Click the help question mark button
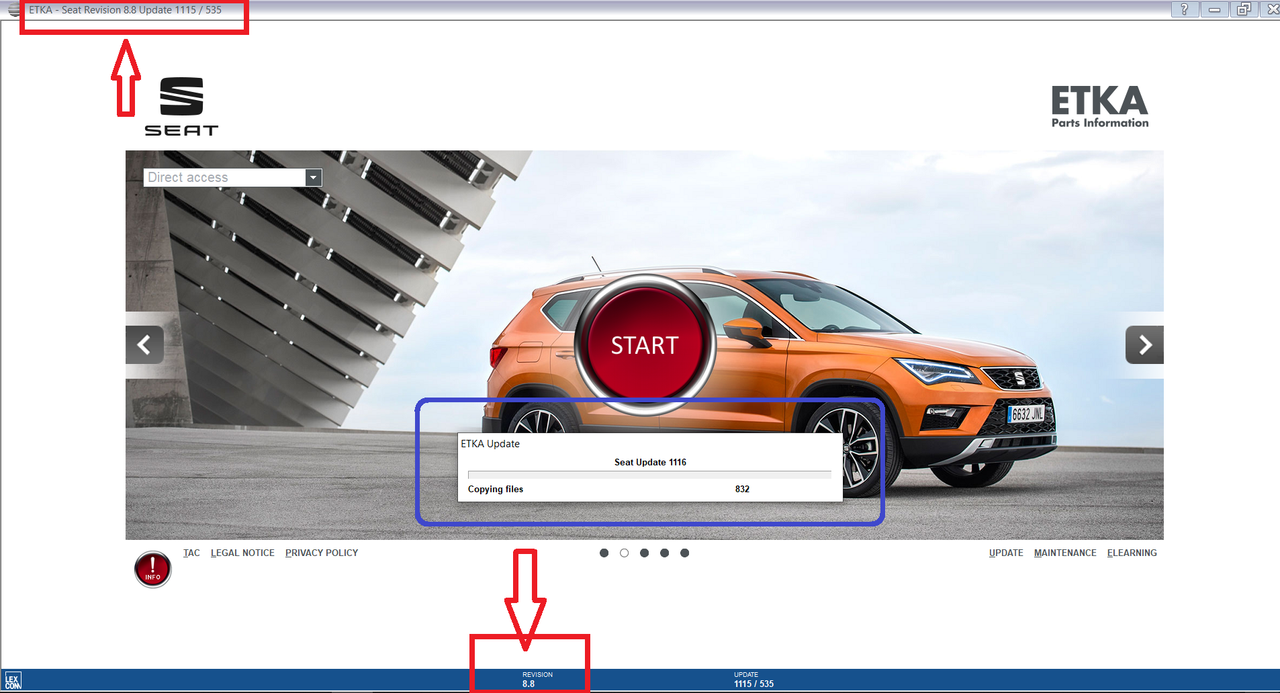Screen dimensions: 1280x693 coord(1184,9)
